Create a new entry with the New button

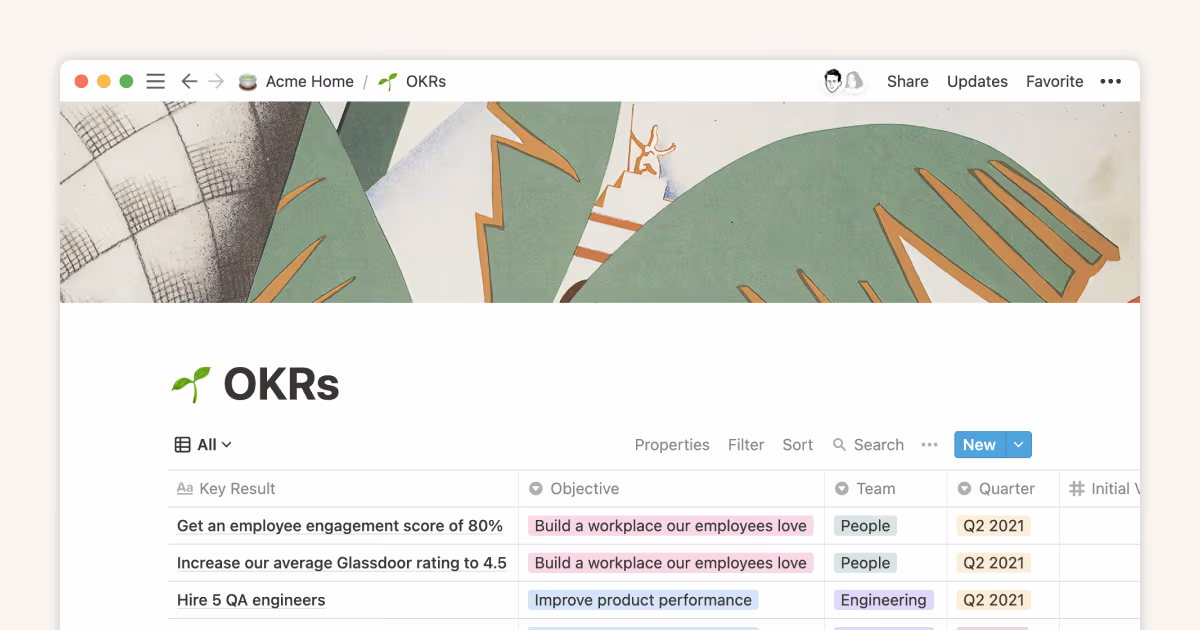pos(978,444)
